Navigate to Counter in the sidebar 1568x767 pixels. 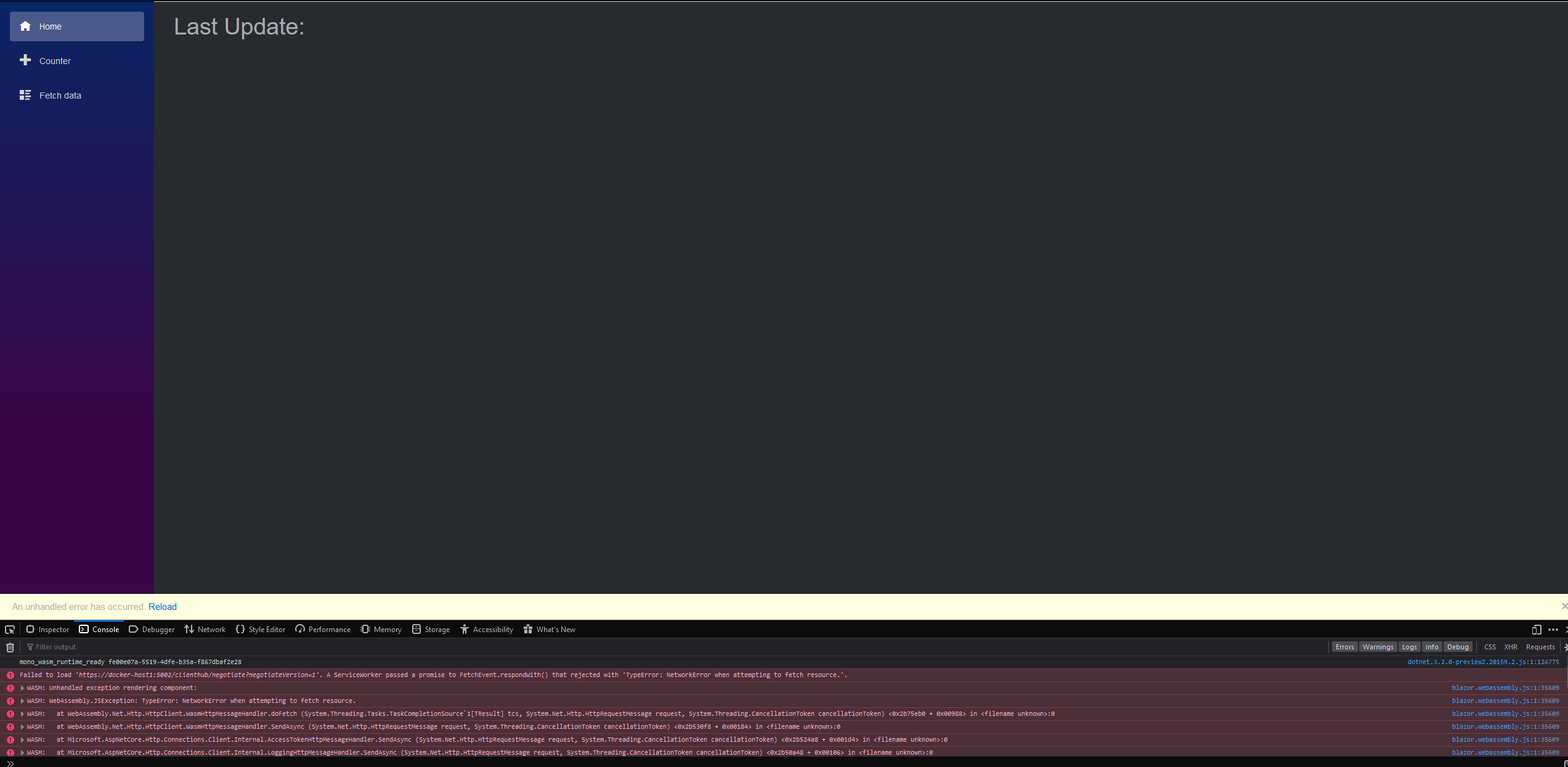pos(55,60)
